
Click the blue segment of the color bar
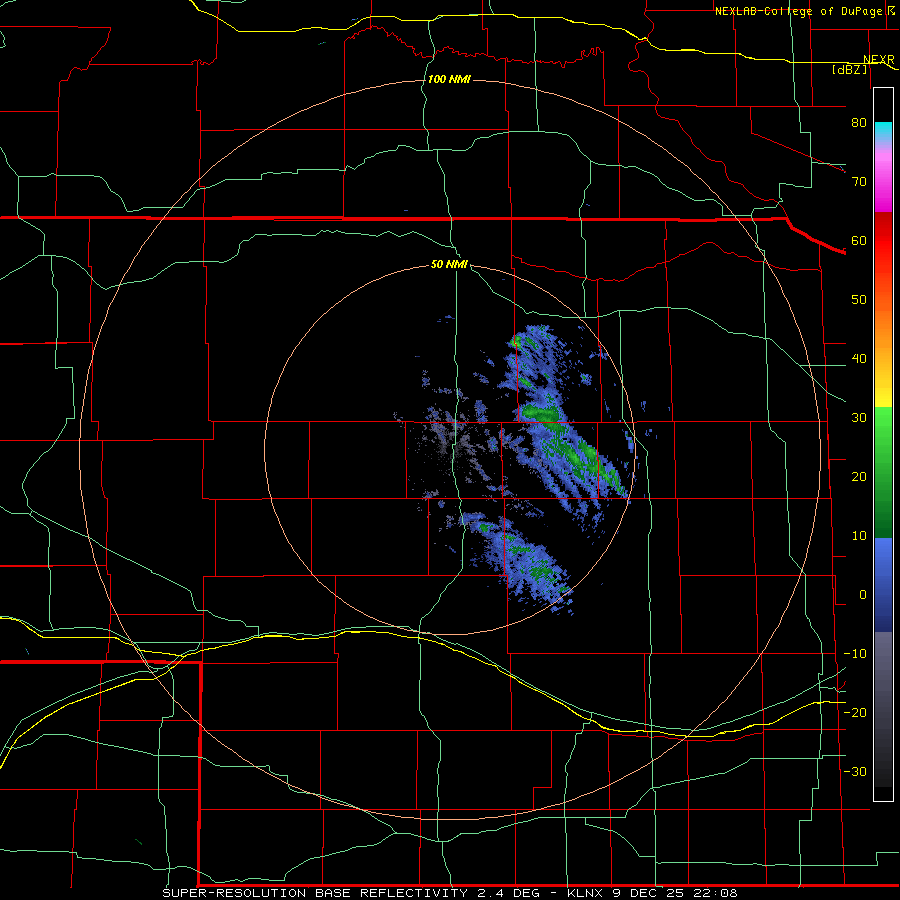(883, 585)
